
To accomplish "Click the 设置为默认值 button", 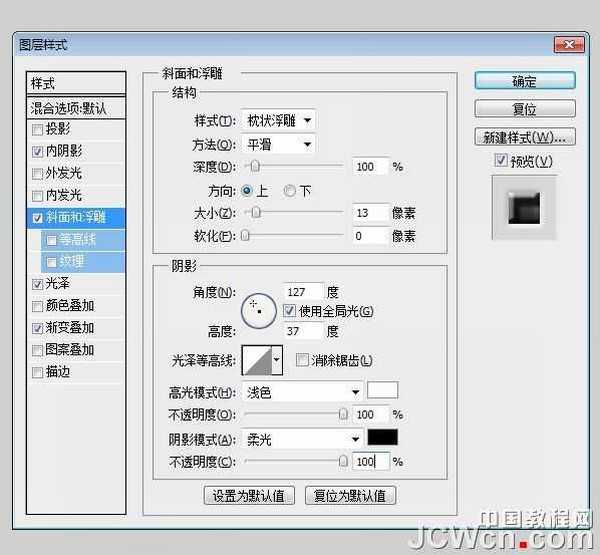I will (x=248, y=495).
